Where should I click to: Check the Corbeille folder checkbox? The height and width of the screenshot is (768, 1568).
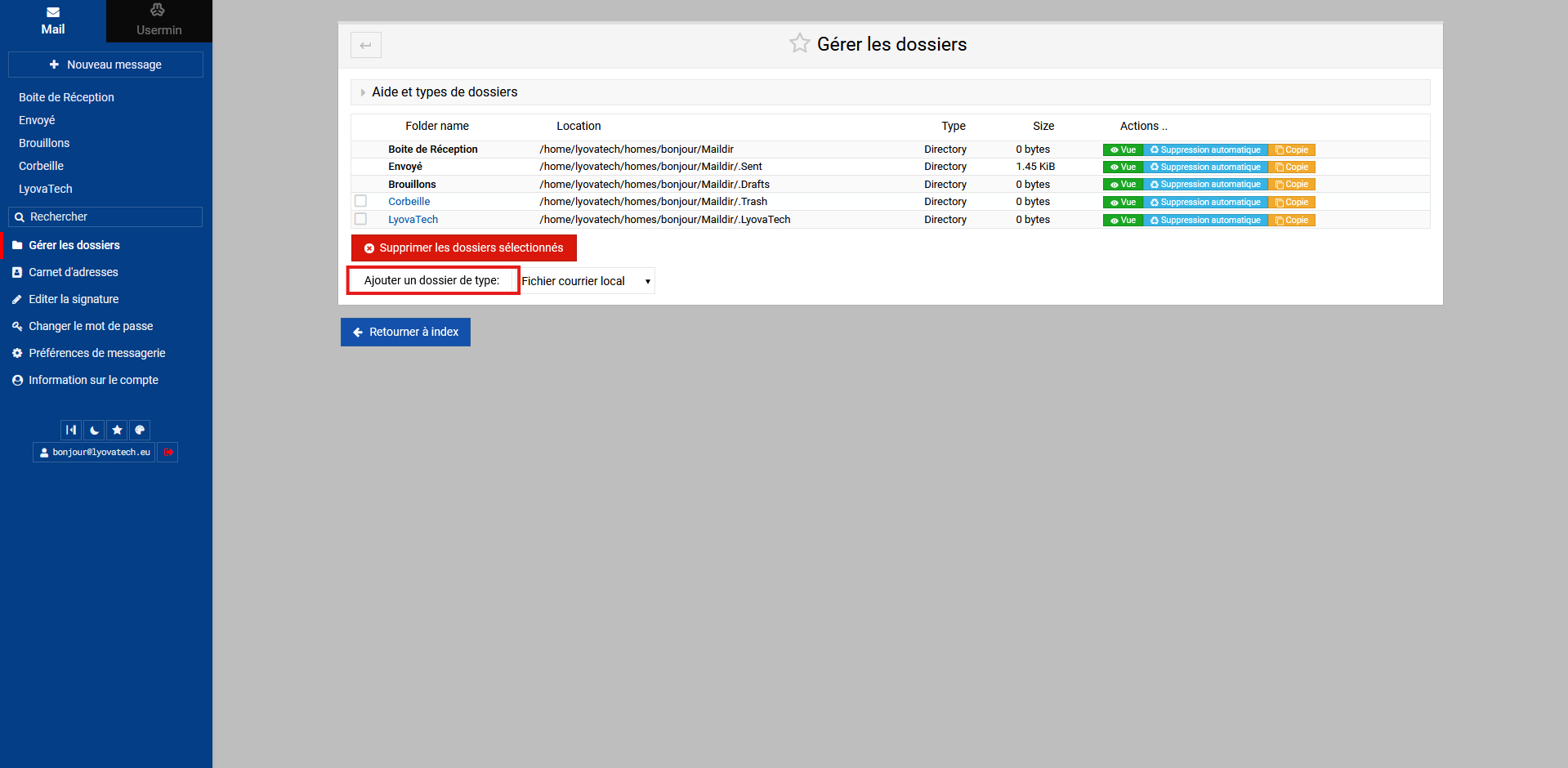pyautogui.click(x=360, y=201)
